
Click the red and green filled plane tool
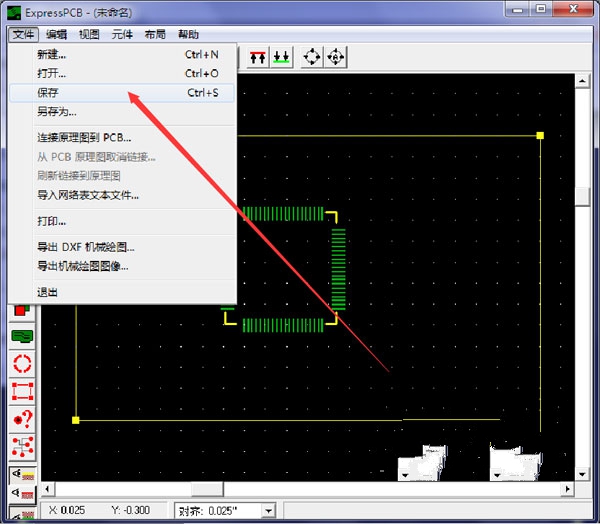tap(22, 310)
